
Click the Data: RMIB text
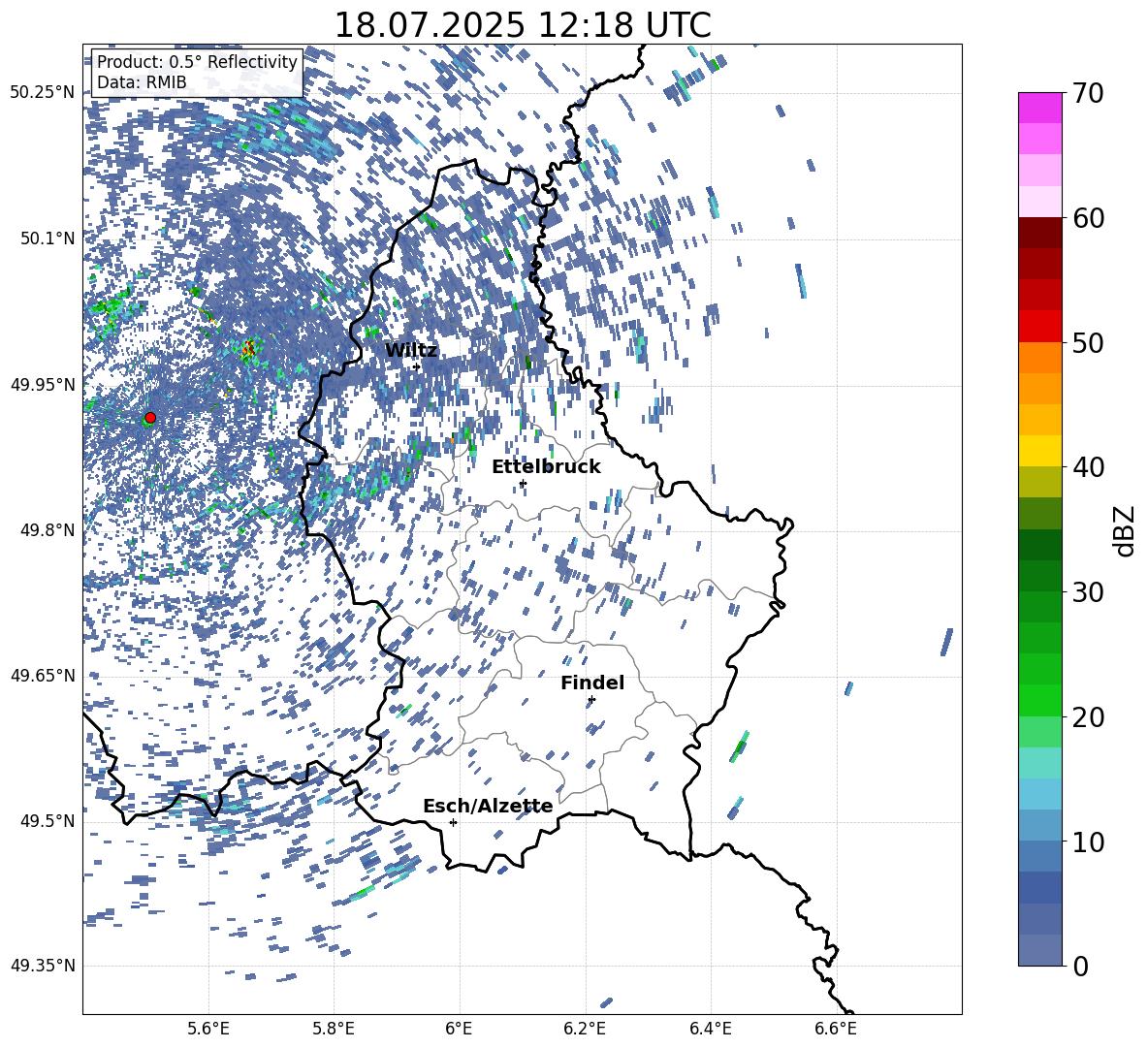[x=142, y=82]
